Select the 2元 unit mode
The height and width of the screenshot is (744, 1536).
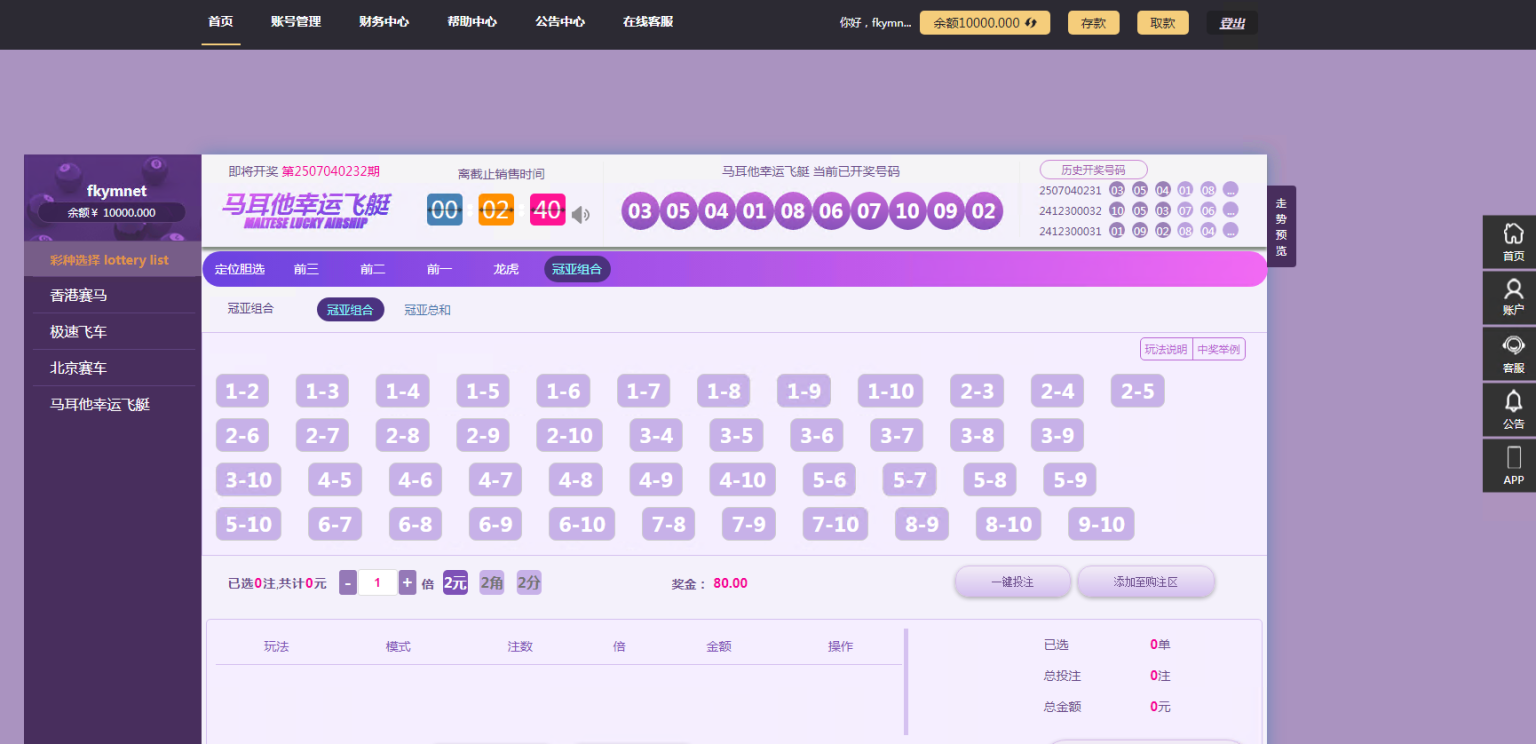coord(455,583)
